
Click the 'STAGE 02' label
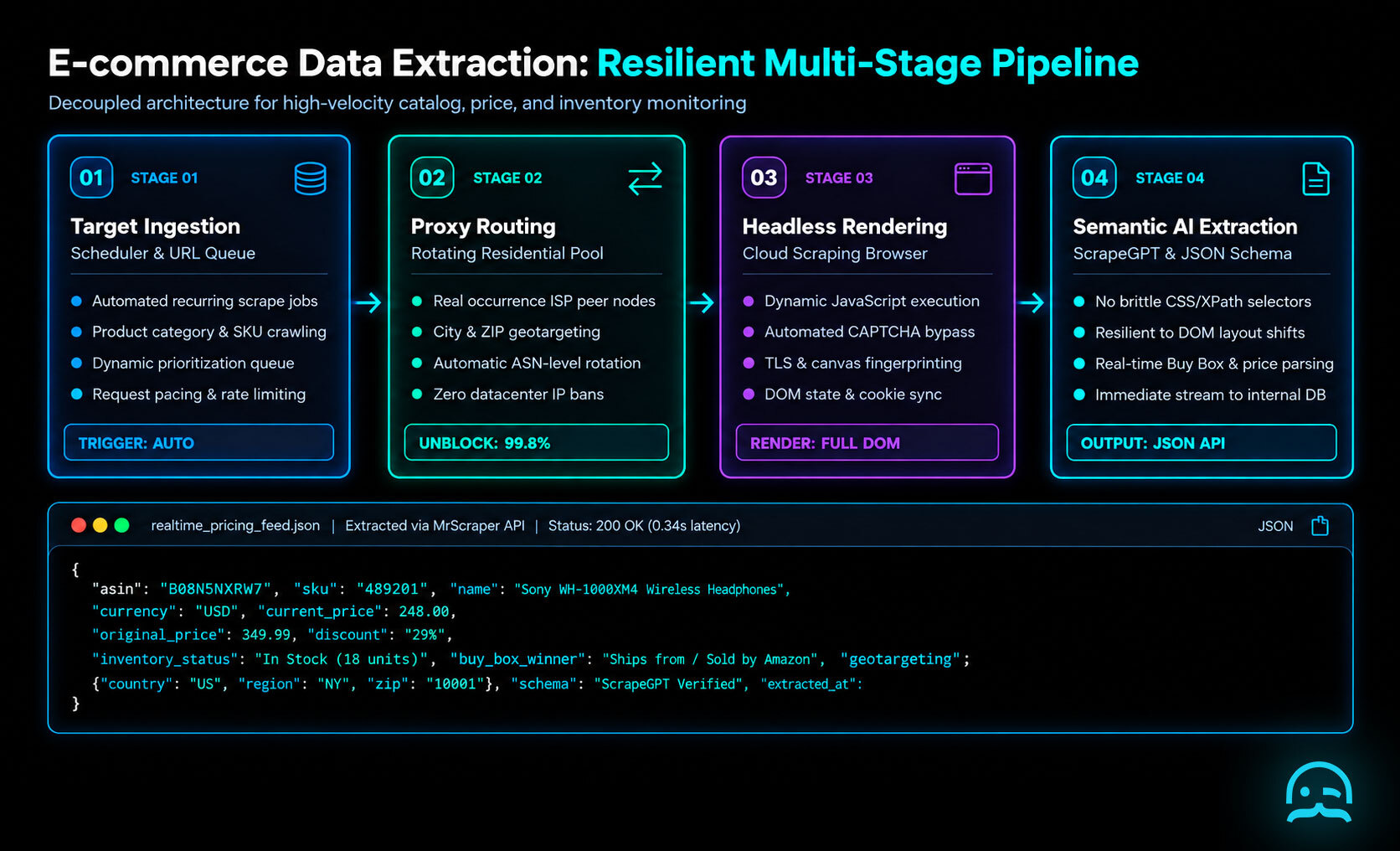[x=507, y=178]
